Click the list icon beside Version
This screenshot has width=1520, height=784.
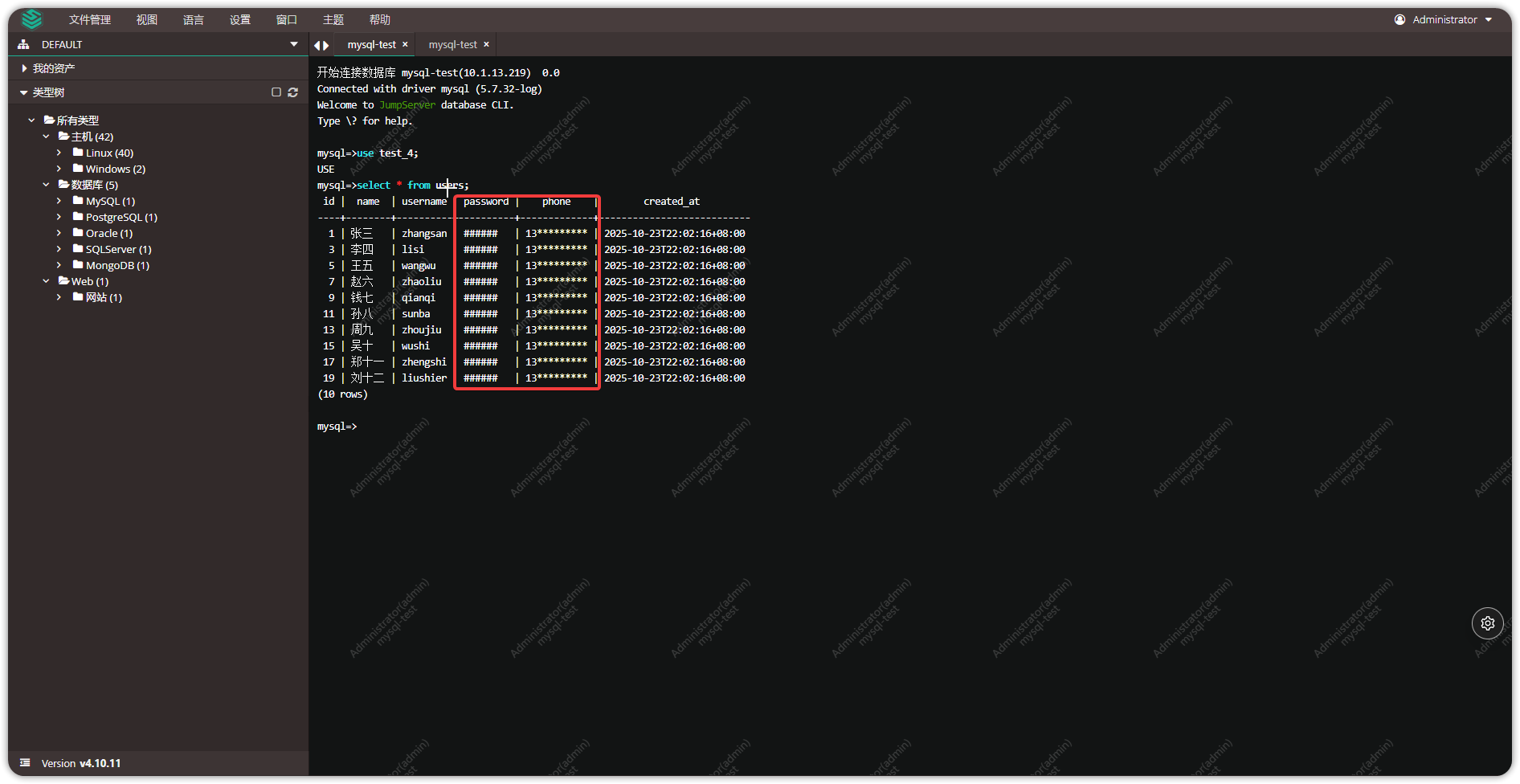(25, 763)
